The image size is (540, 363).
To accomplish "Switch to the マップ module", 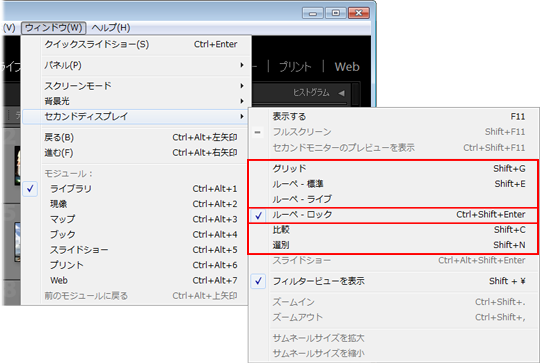I will [x=136, y=219].
